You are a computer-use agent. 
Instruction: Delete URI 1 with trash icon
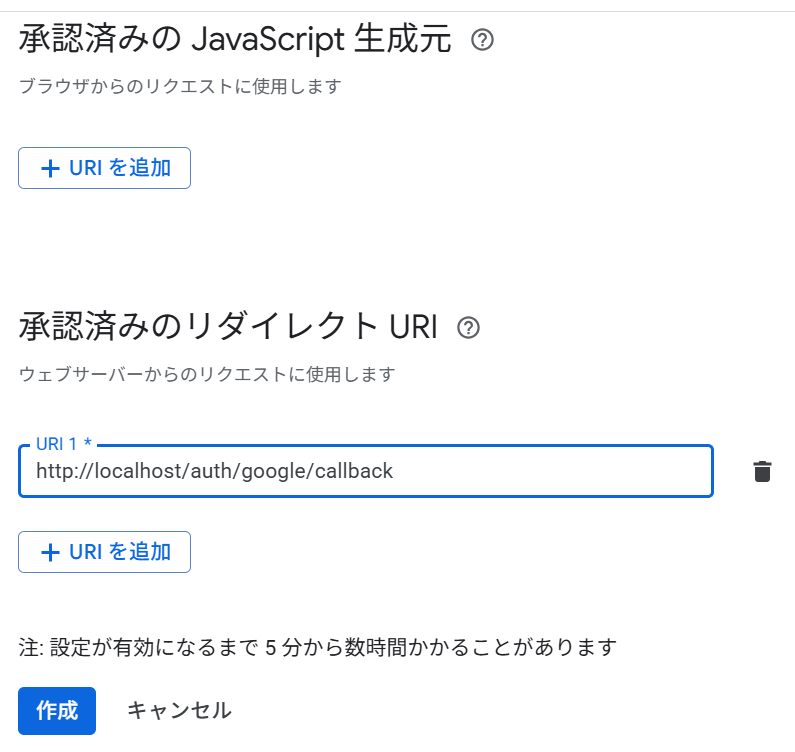(x=762, y=472)
